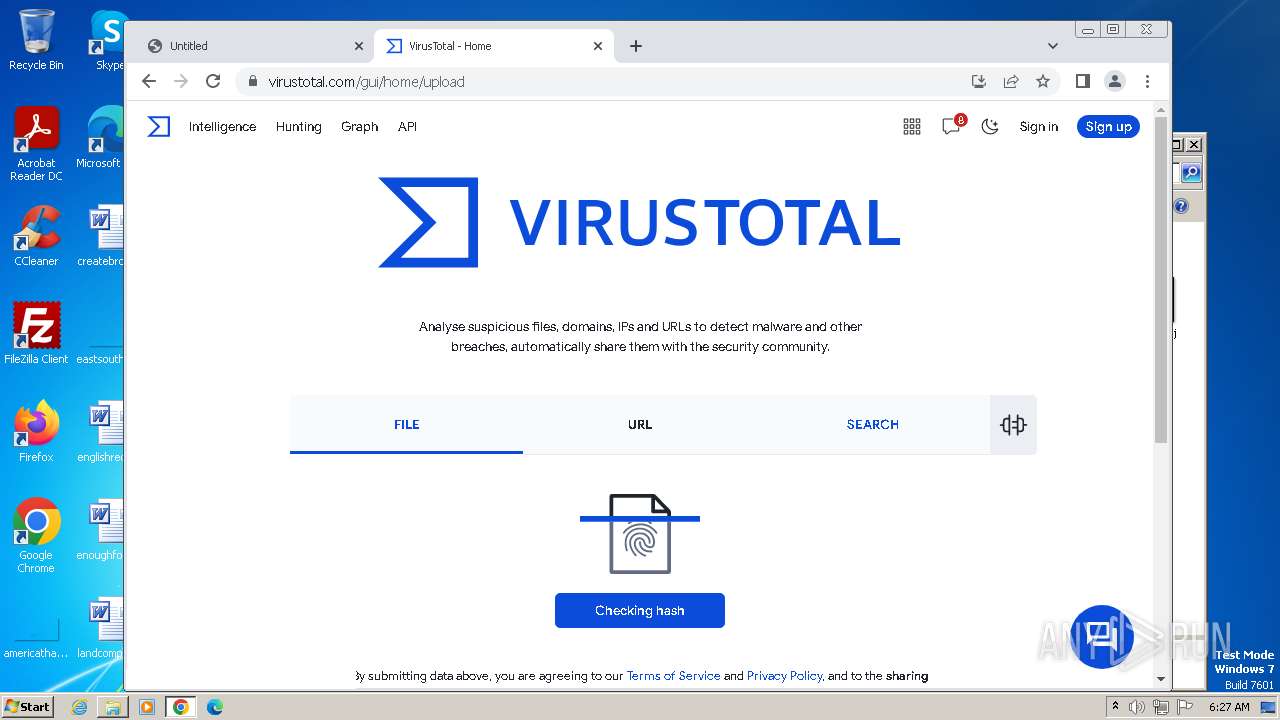Open the blue chat support bubble
The width and height of the screenshot is (1280, 720).
[1102, 636]
